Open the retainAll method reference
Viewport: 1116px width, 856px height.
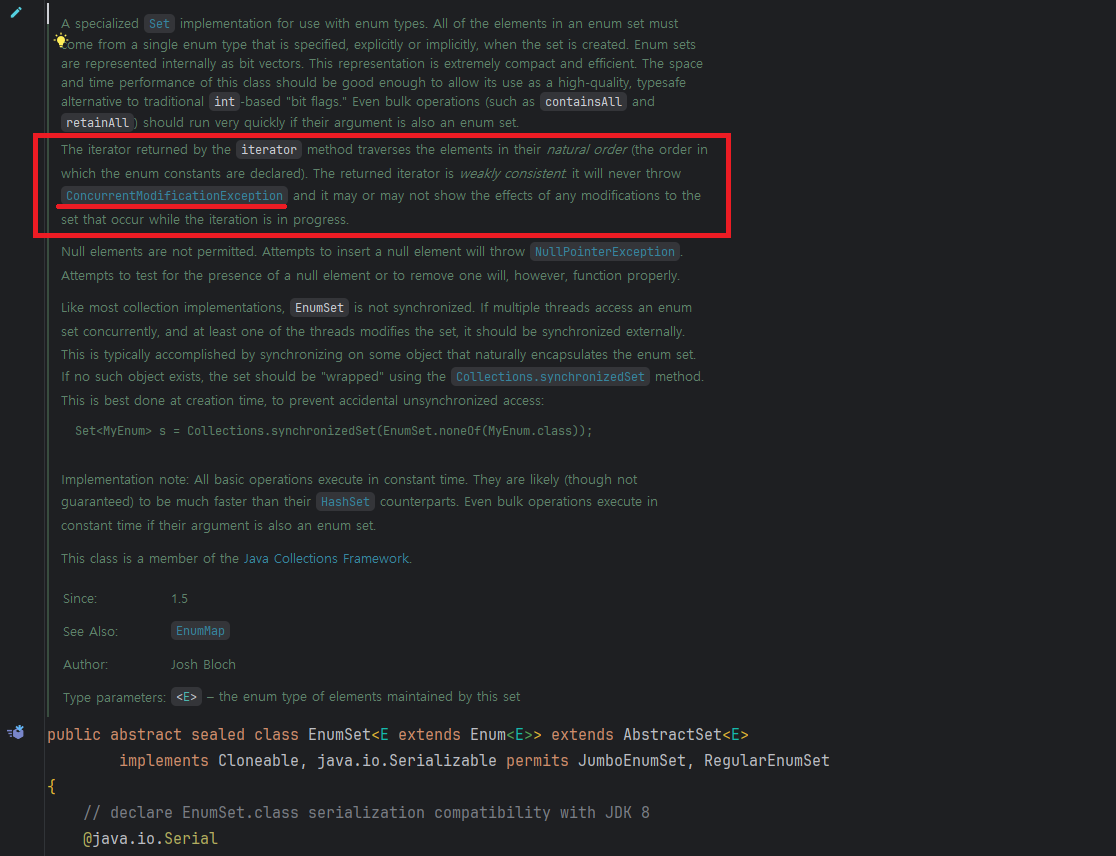coord(99,122)
